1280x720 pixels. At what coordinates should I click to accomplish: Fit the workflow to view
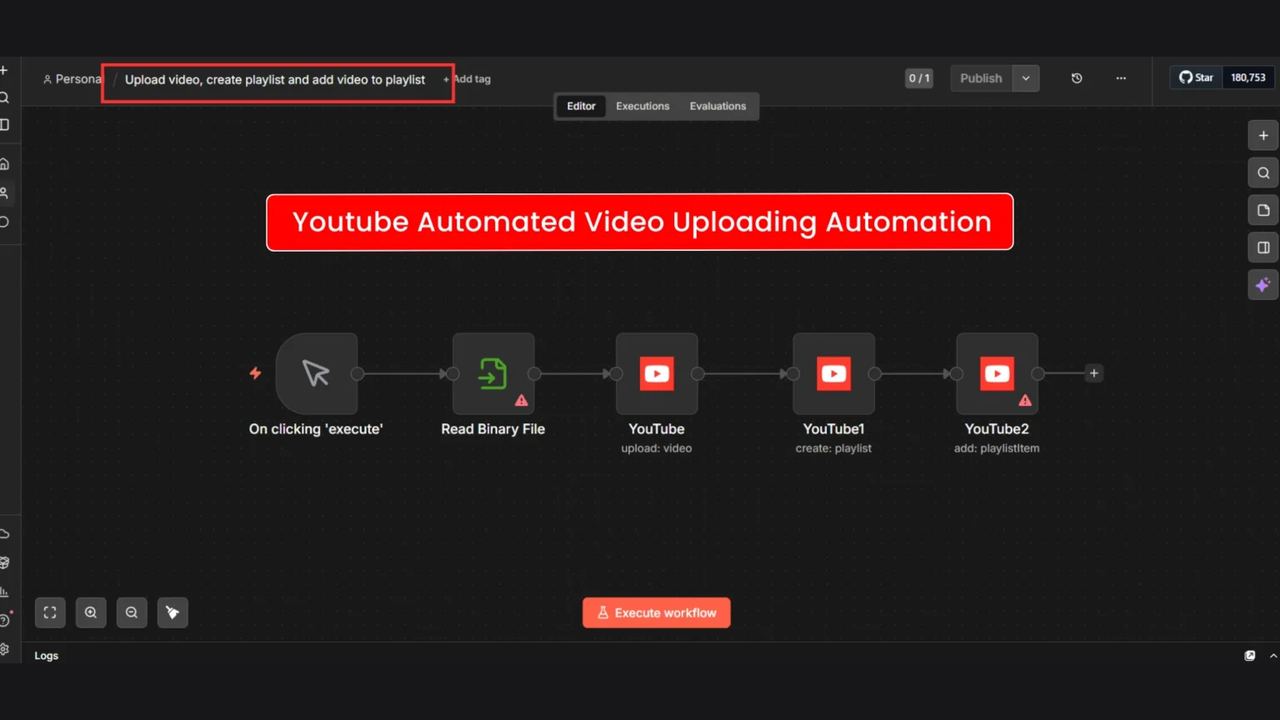(x=50, y=613)
